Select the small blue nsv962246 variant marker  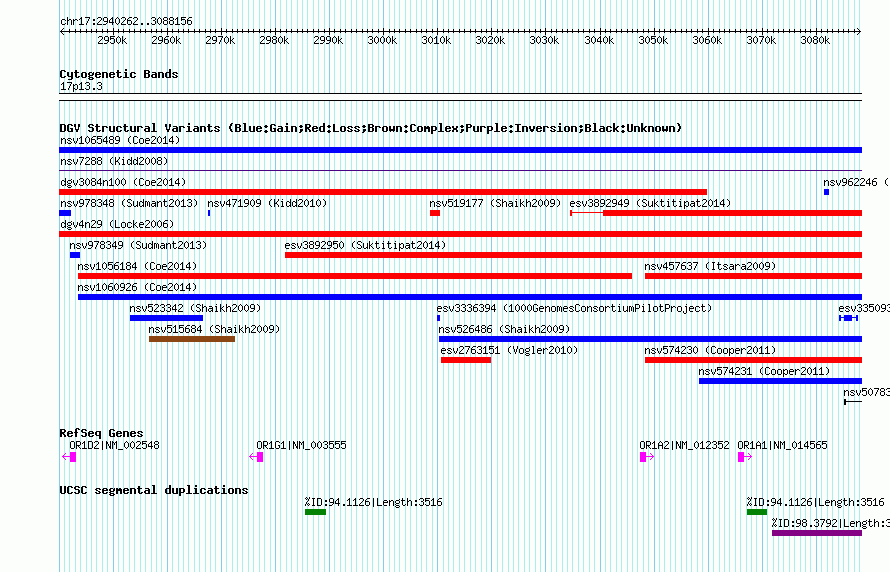click(x=826, y=192)
